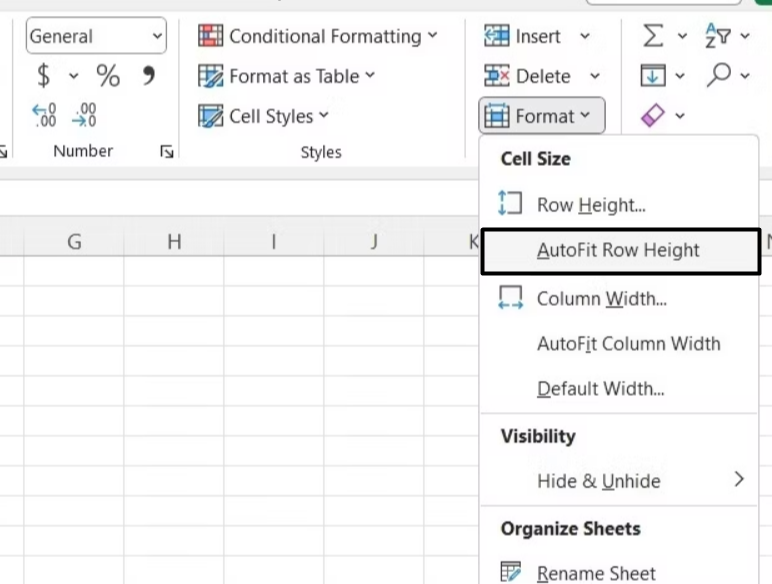Expand the Conditional Formatting dropdown
The width and height of the screenshot is (772, 584).
[x=318, y=36]
